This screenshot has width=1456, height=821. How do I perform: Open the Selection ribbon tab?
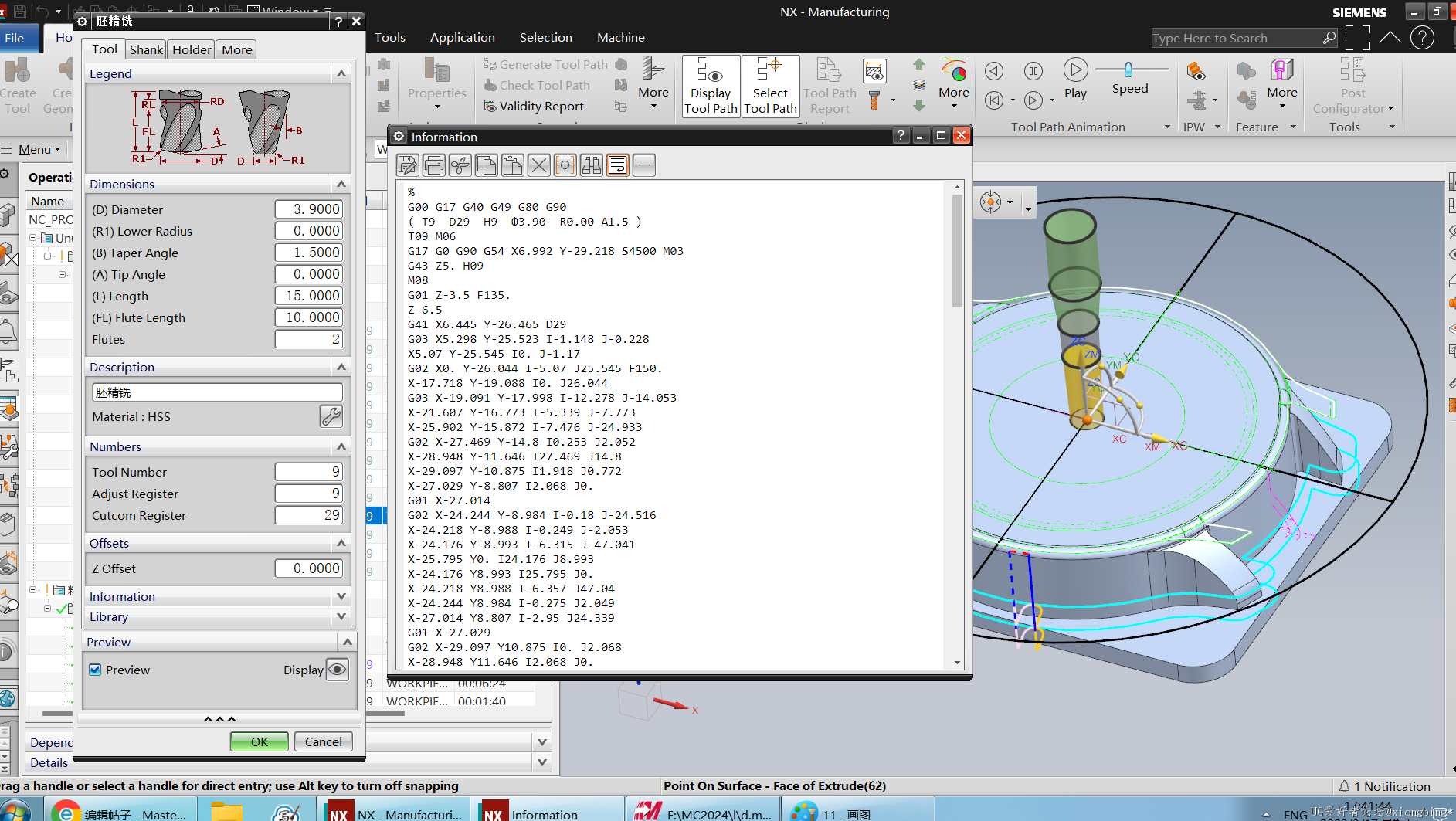click(545, 37)
